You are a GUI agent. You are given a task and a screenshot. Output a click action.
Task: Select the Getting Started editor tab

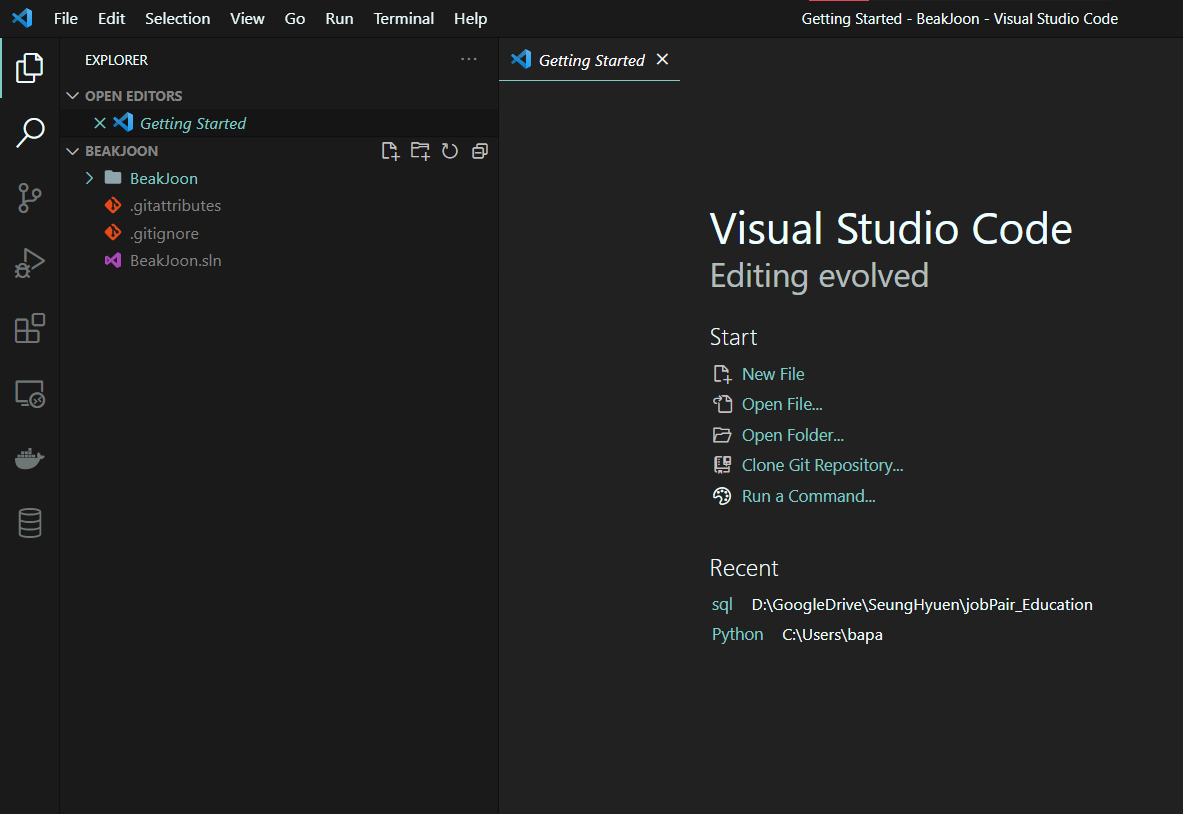589,60
